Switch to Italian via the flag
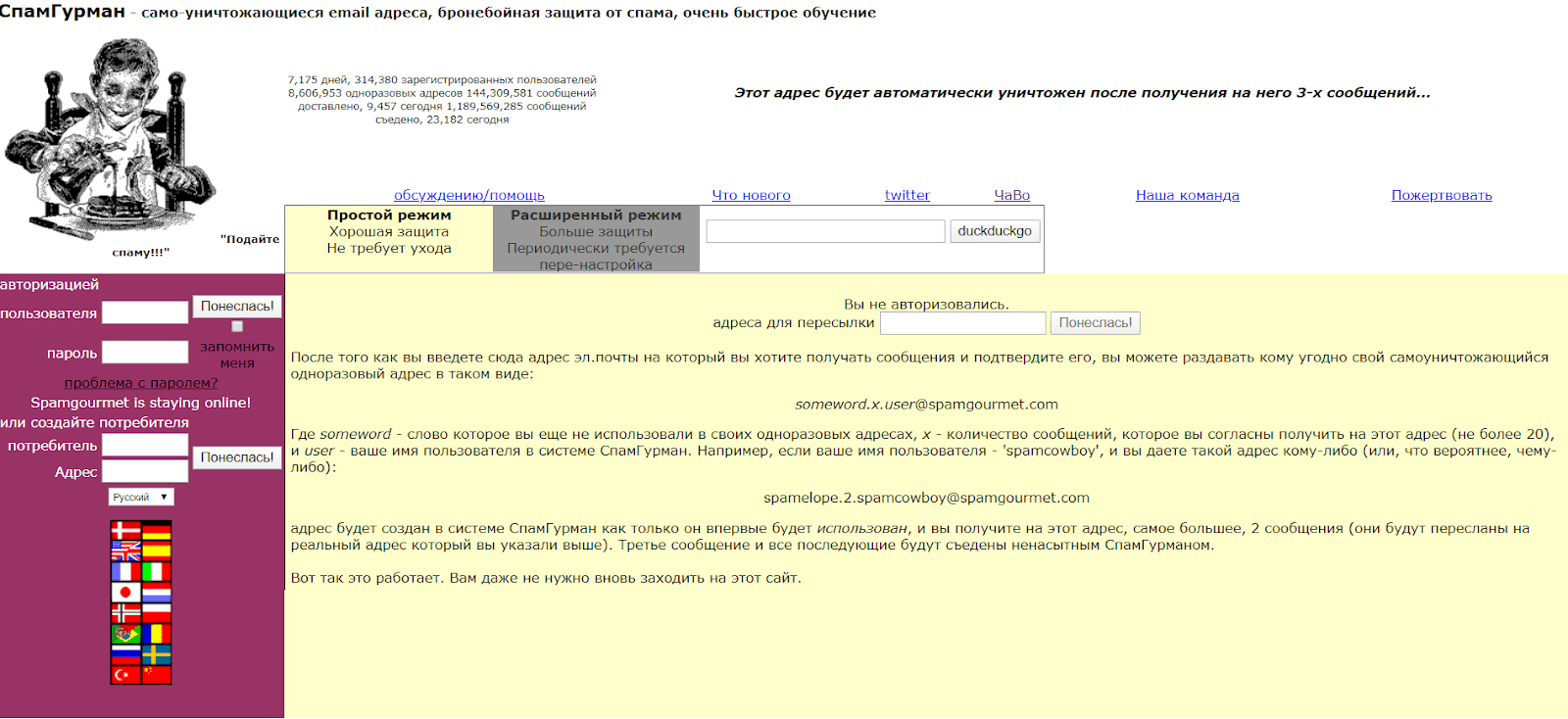Image resolution: width=1568 pixels, height=719 pixels. (157, 571)
